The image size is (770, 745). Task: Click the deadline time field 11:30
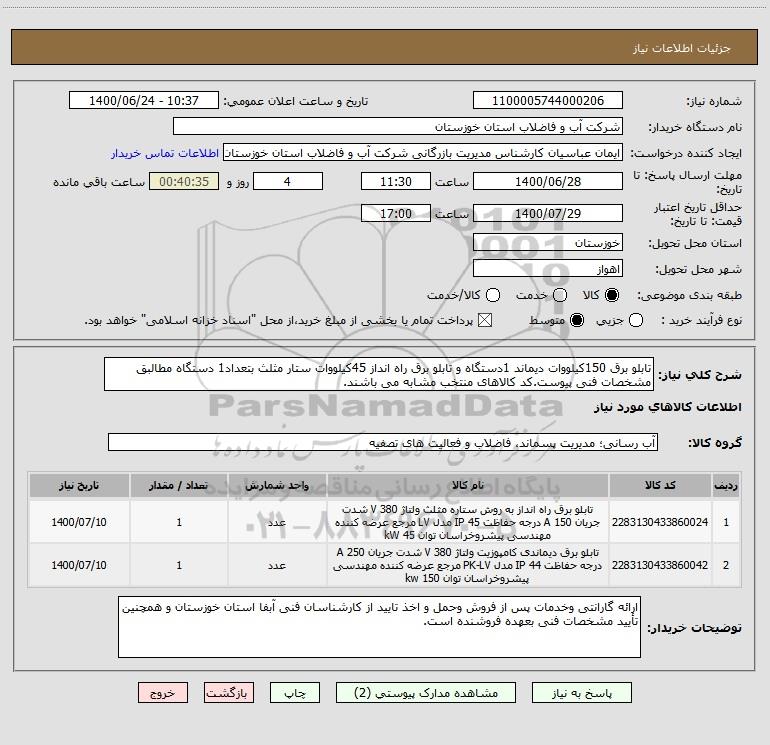coord(396,181)
